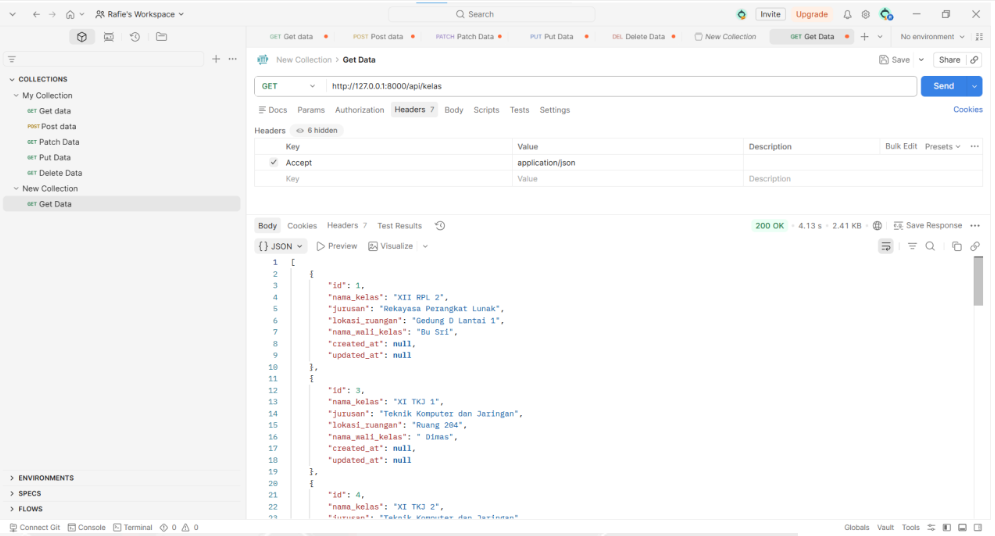Open the settings gear icon
995x536 pixels.
pyautogui.click(x=866, y=14)
